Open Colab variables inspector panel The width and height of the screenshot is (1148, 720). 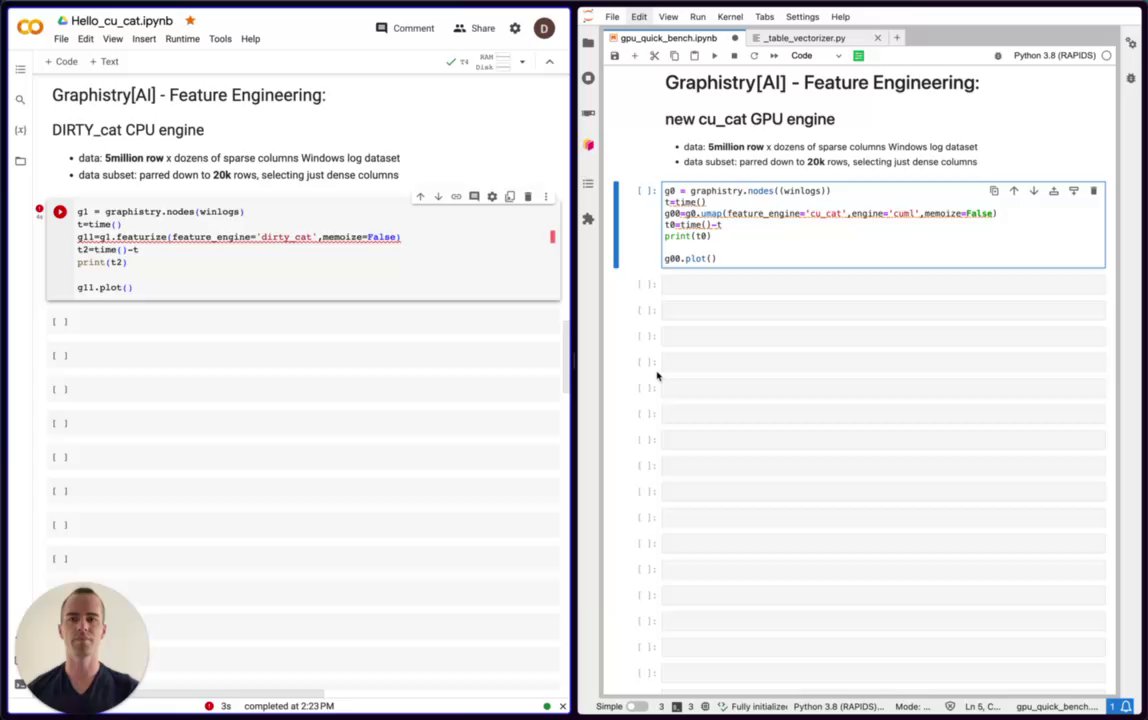pos(20,130)
